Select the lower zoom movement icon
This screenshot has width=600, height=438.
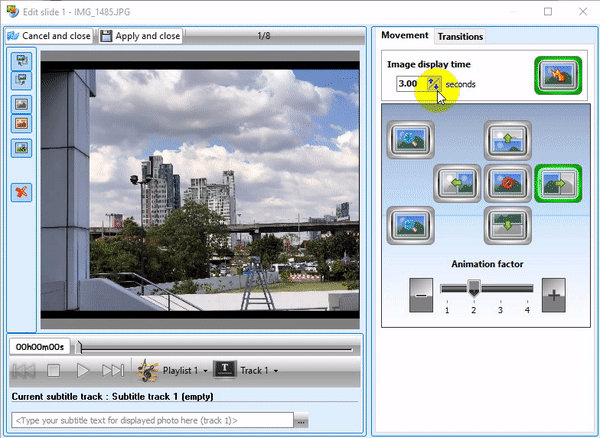[410, 225]
